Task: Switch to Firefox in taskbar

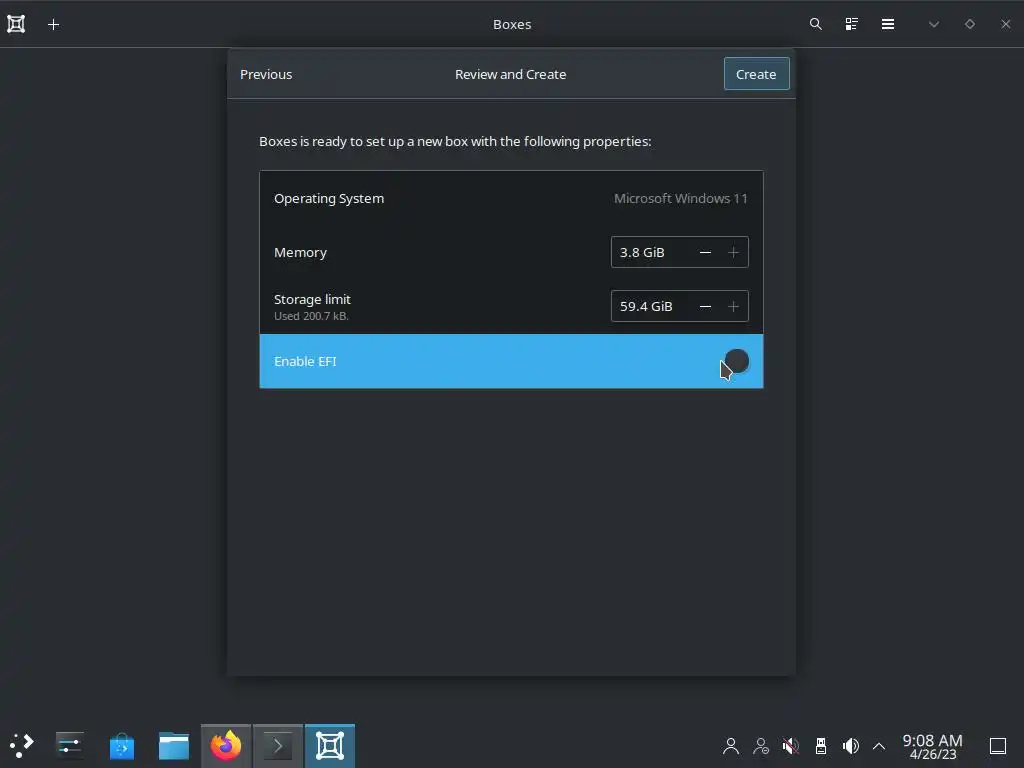Action: click(226, 745)
